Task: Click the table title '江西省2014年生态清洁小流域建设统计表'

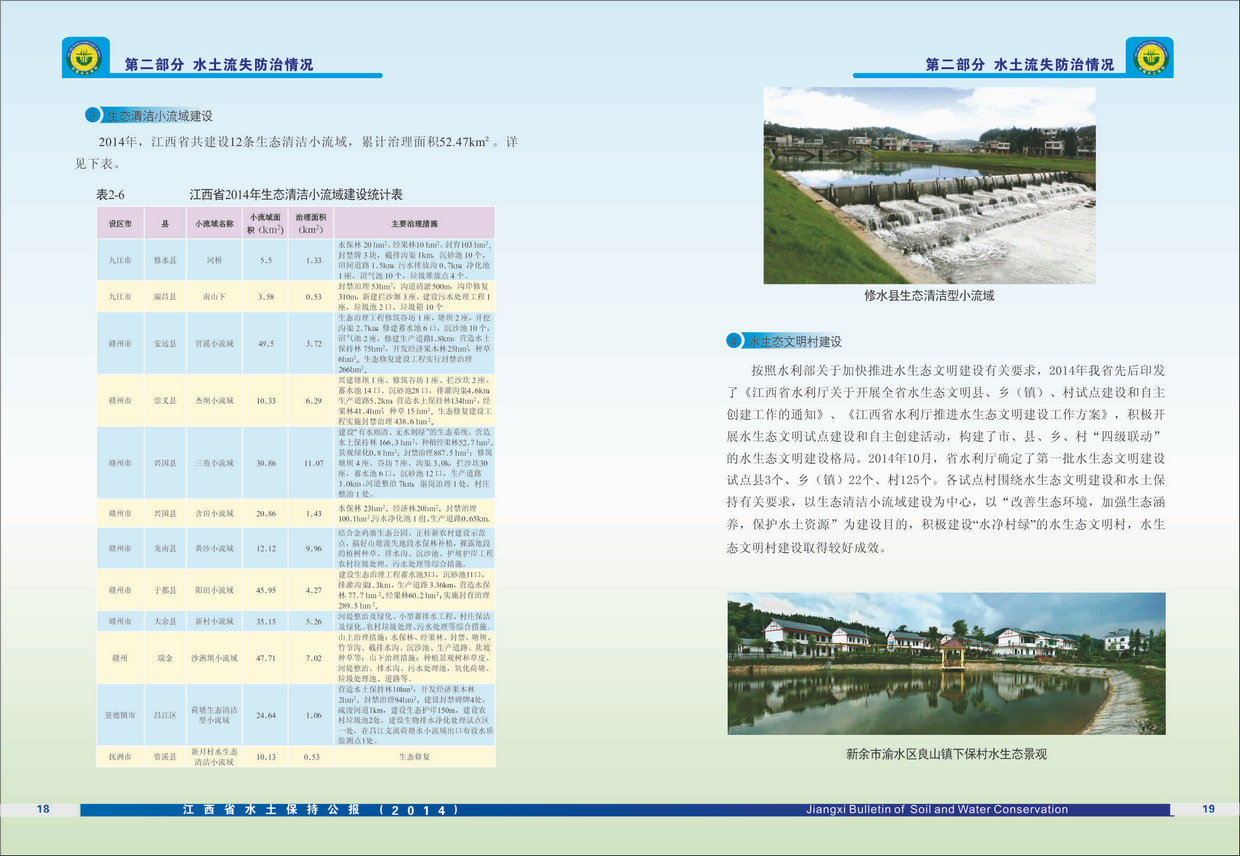Action: point(296,195)
